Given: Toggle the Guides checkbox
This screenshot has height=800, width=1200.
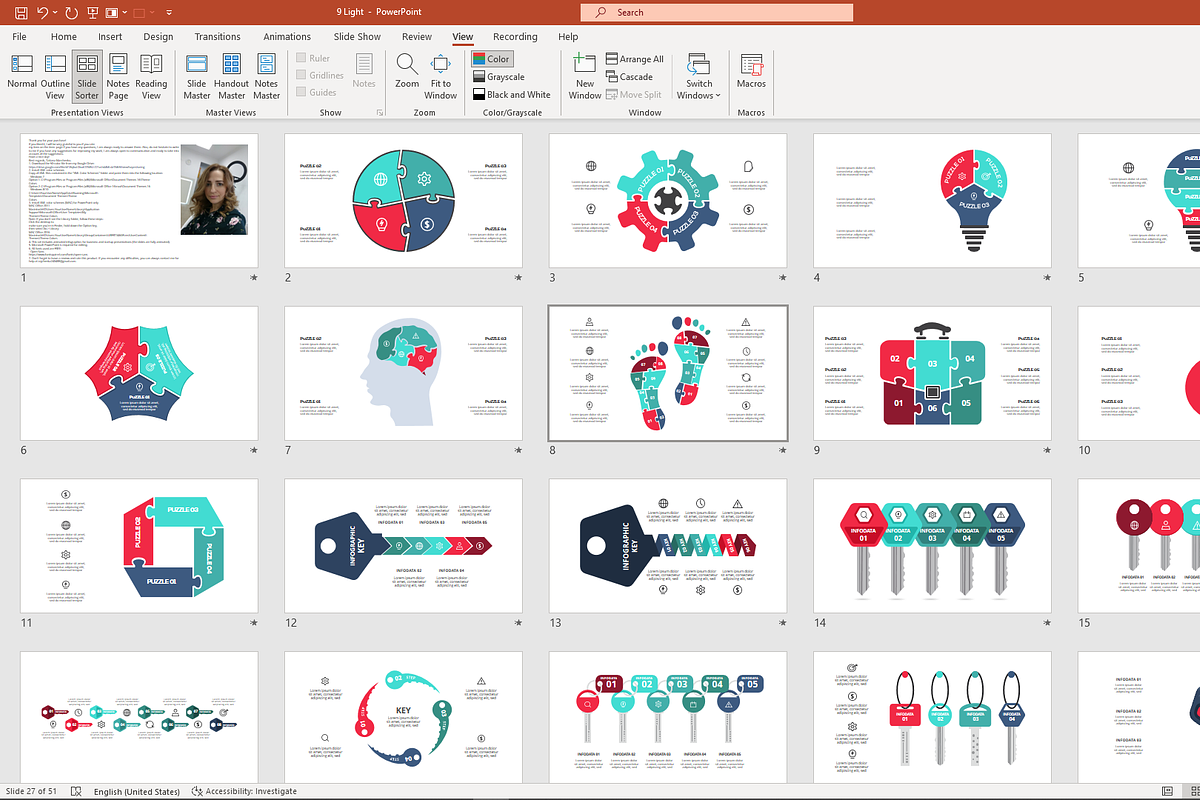Looking at the screenshot, I should coord(315,92).
